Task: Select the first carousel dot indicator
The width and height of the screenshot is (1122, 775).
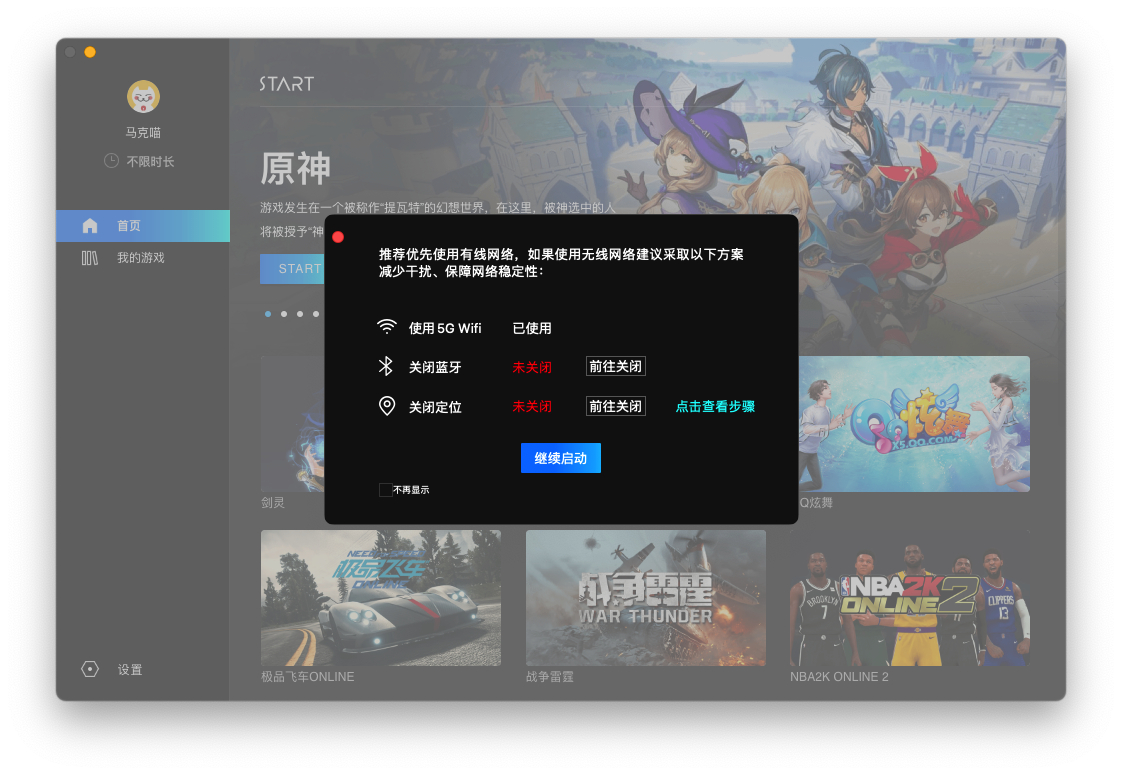Action: point(268,314)
